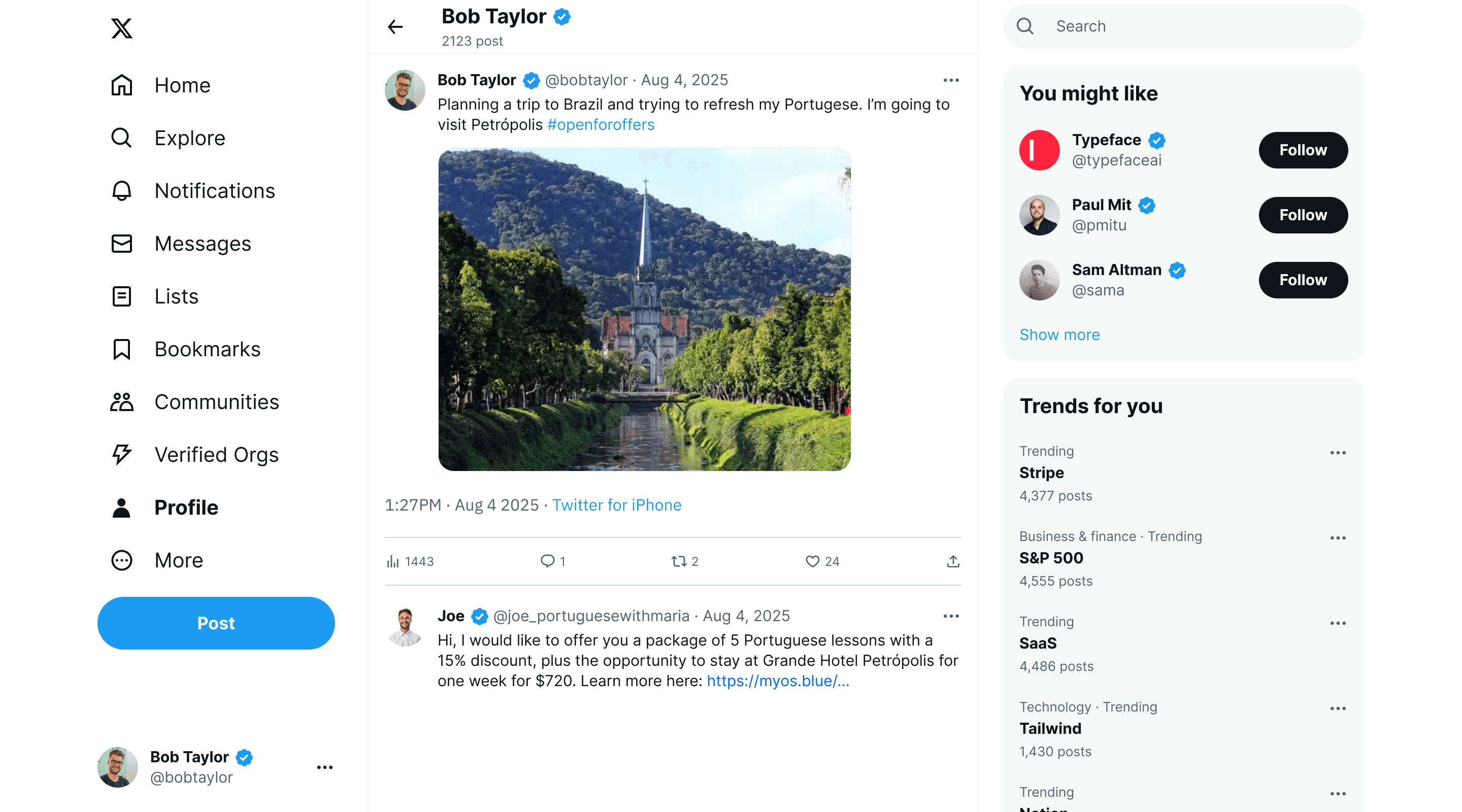Follow Sam Altman

(x=1303, y=280)
